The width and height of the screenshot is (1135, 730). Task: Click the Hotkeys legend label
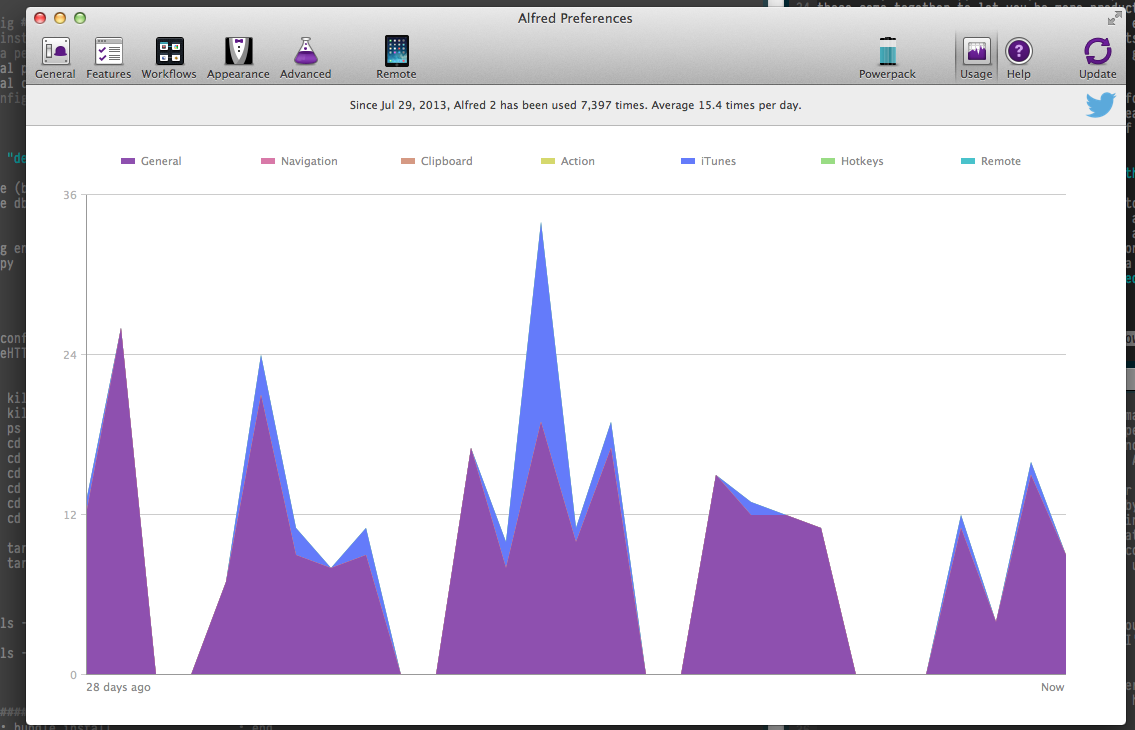click(862, 161)
